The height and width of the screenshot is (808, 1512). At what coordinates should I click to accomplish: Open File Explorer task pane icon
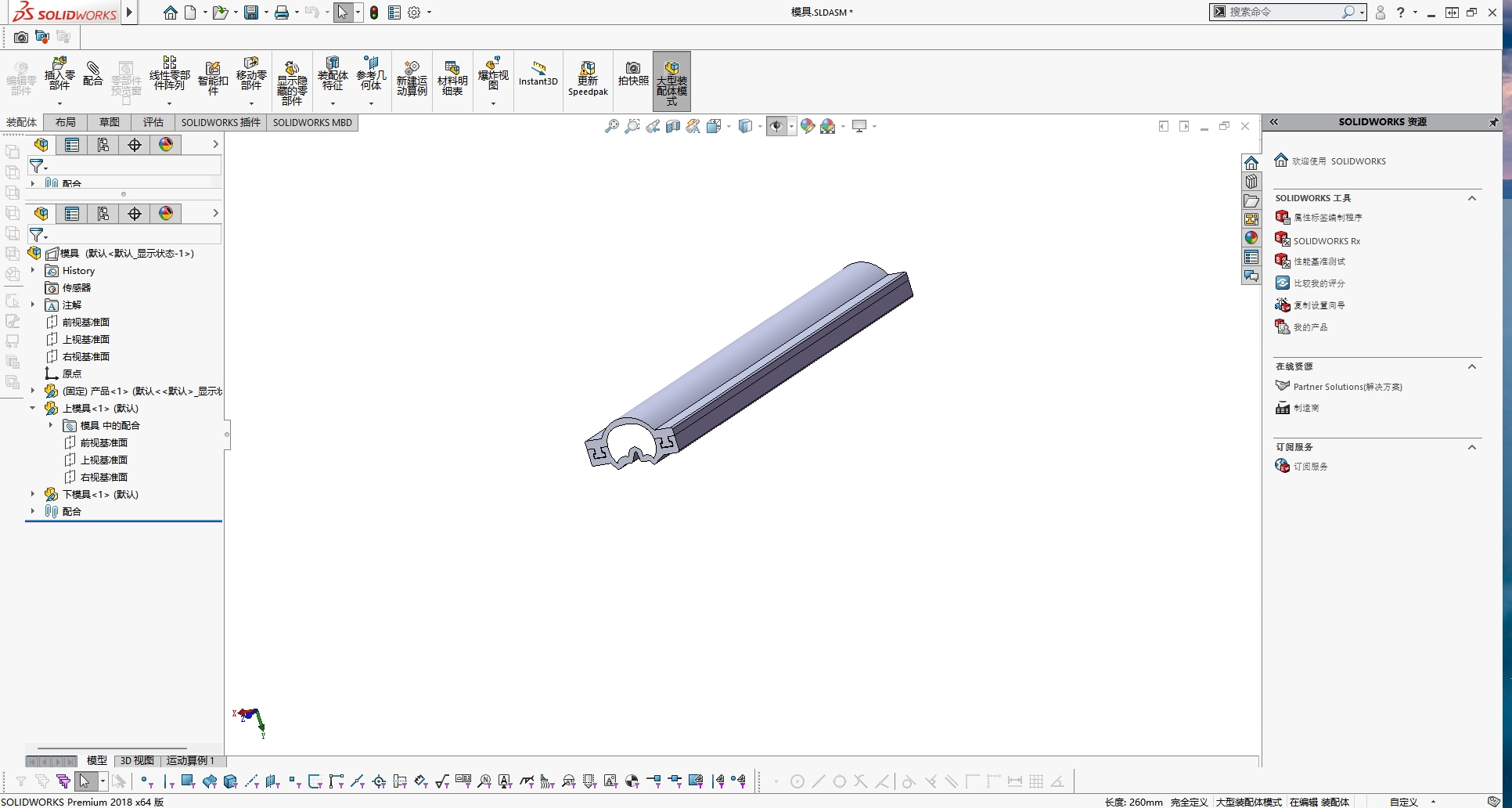[x=1251, y=200]
